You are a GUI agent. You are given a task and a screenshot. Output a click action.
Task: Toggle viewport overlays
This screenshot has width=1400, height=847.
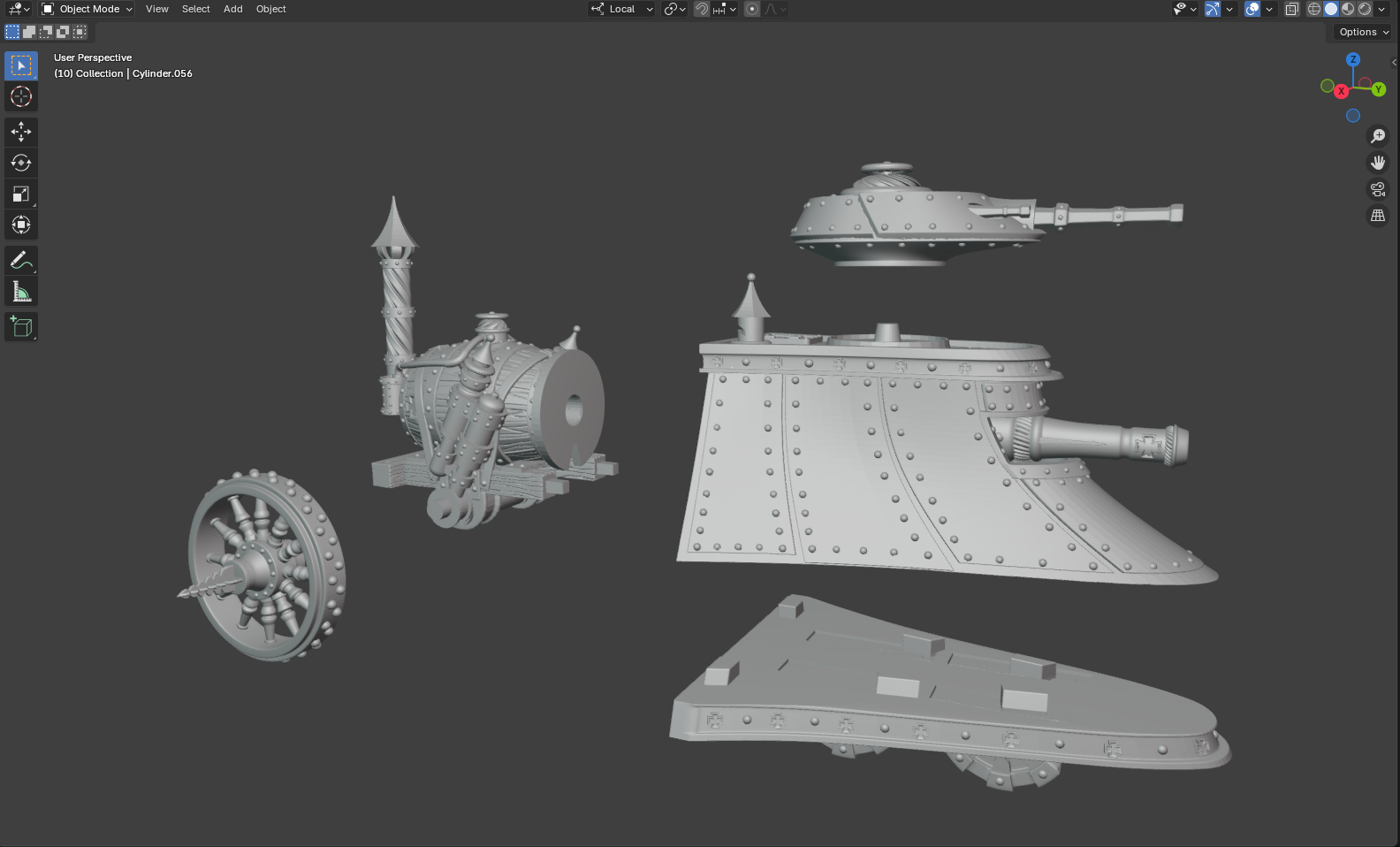coord(1252,9)
